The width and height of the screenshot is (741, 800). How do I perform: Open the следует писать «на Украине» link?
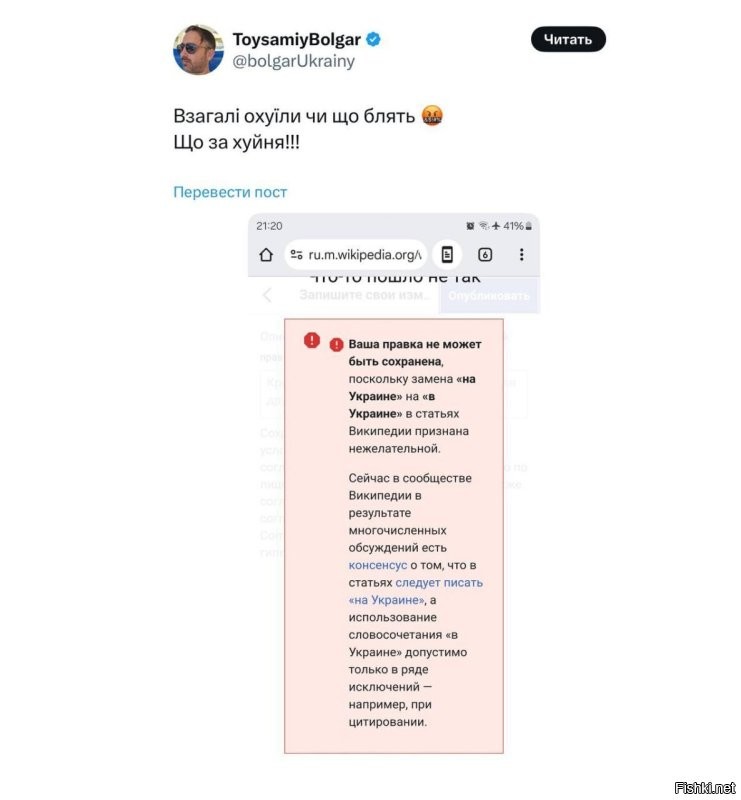[x=415, y=591]
